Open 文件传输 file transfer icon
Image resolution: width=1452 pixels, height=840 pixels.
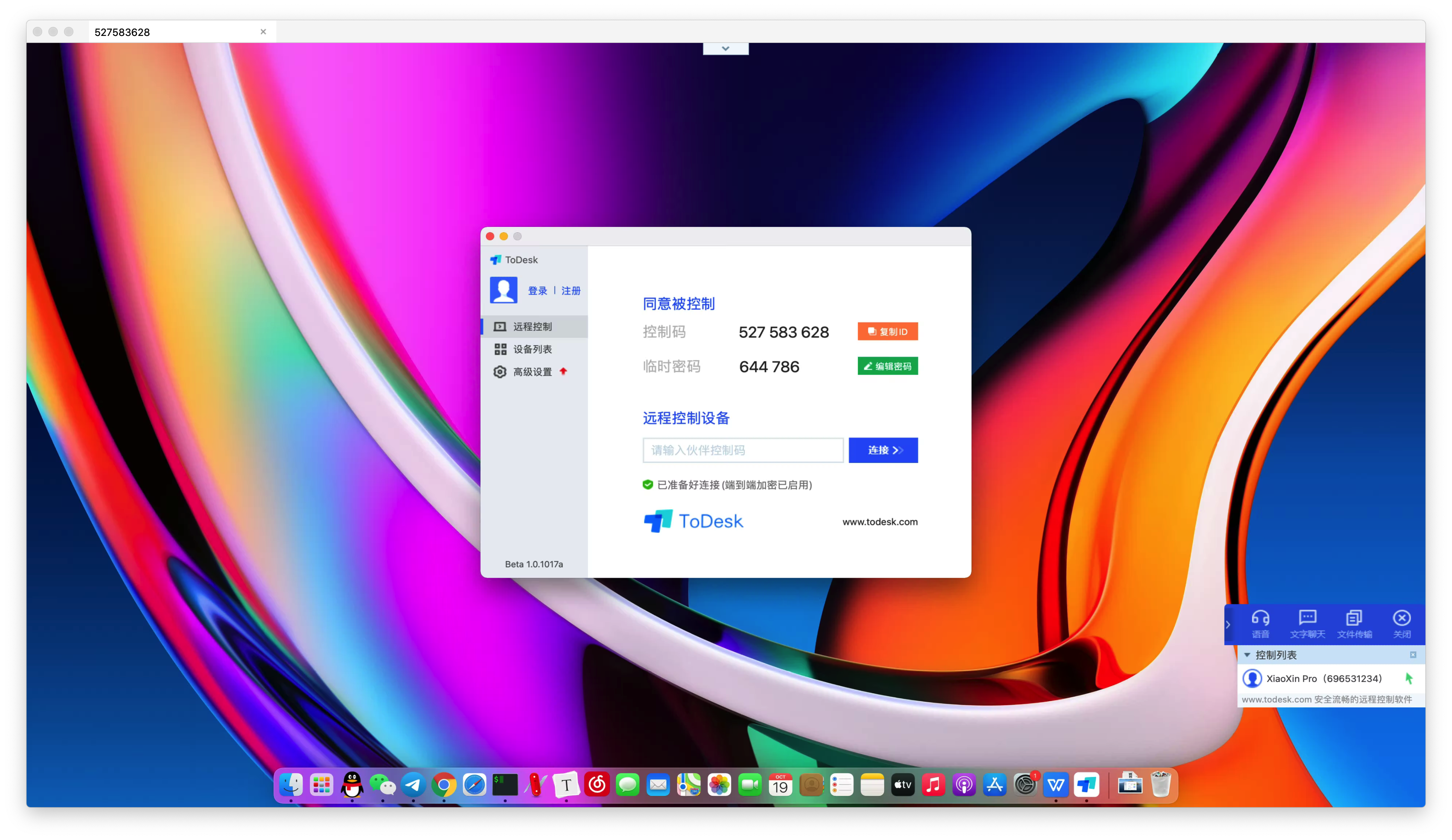pyautogui.click(x=1354, y=624)
